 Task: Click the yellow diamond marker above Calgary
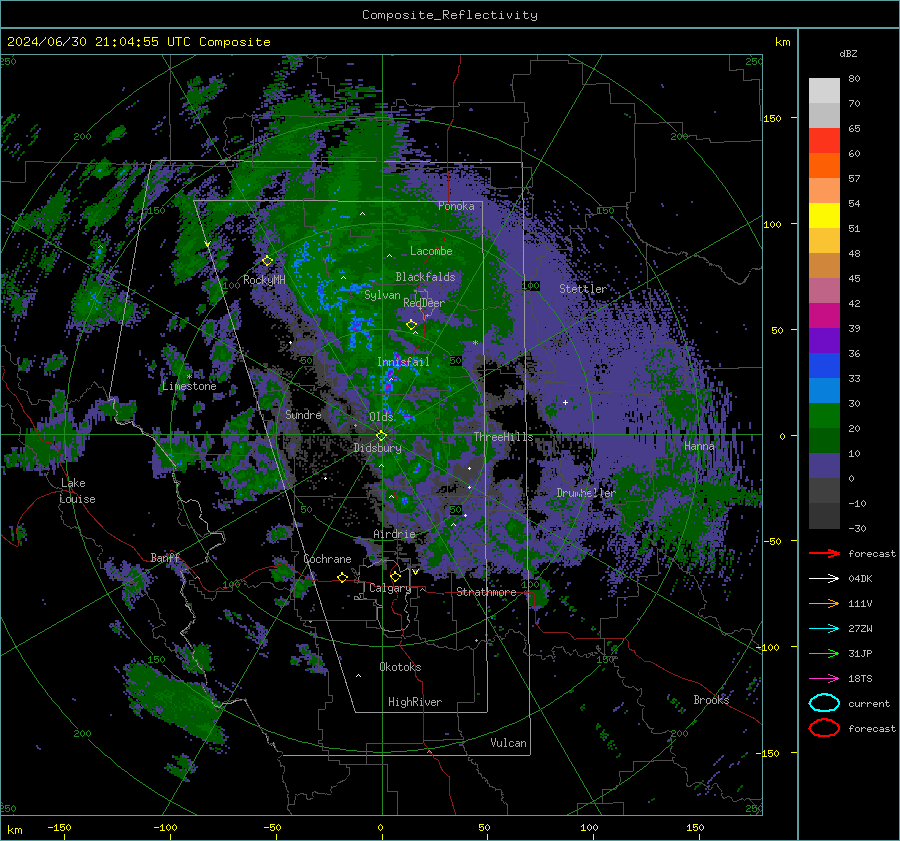pyautogui.click(x=395, y=576)
